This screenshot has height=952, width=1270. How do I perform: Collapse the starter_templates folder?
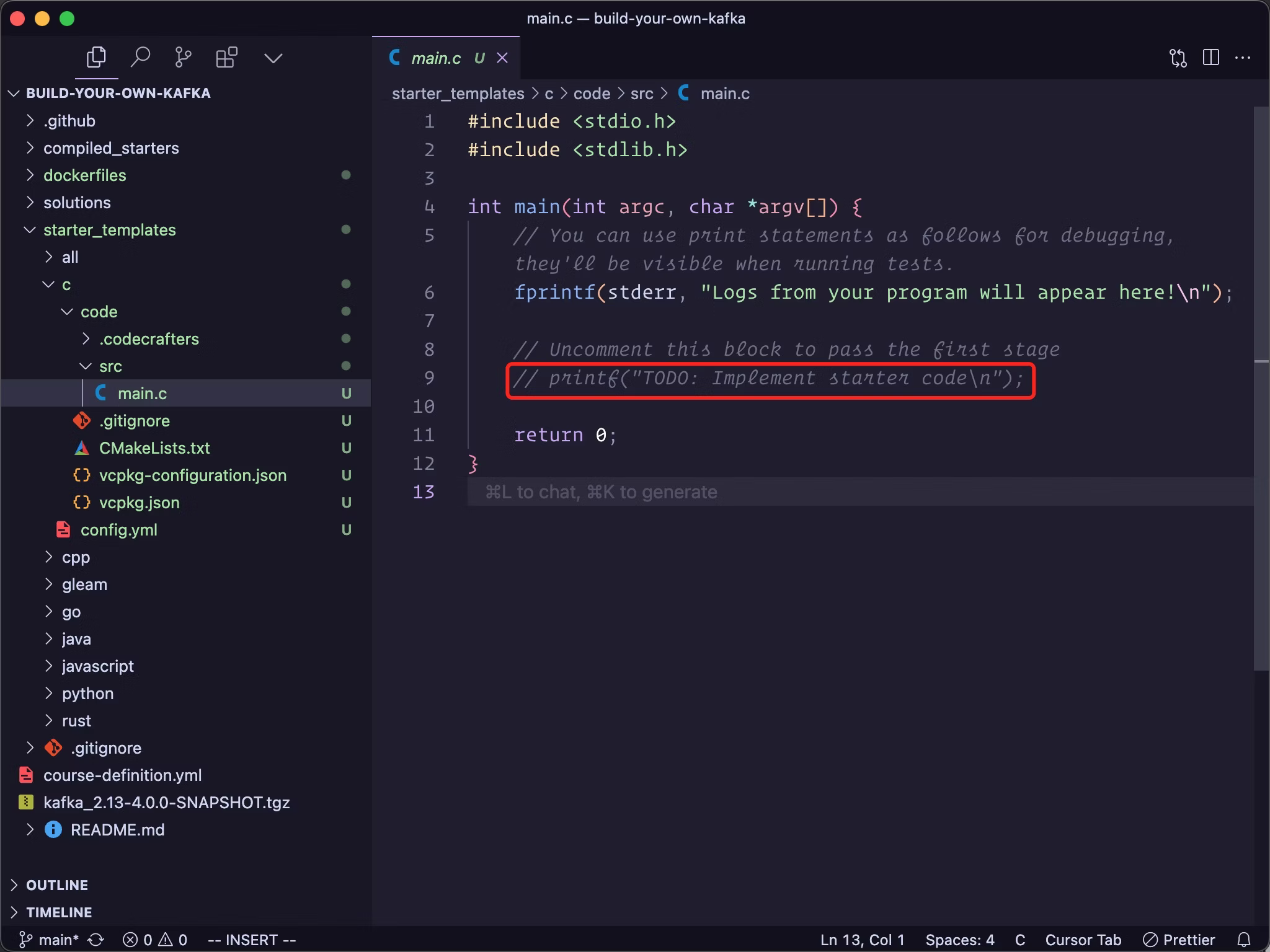point(109,230)
